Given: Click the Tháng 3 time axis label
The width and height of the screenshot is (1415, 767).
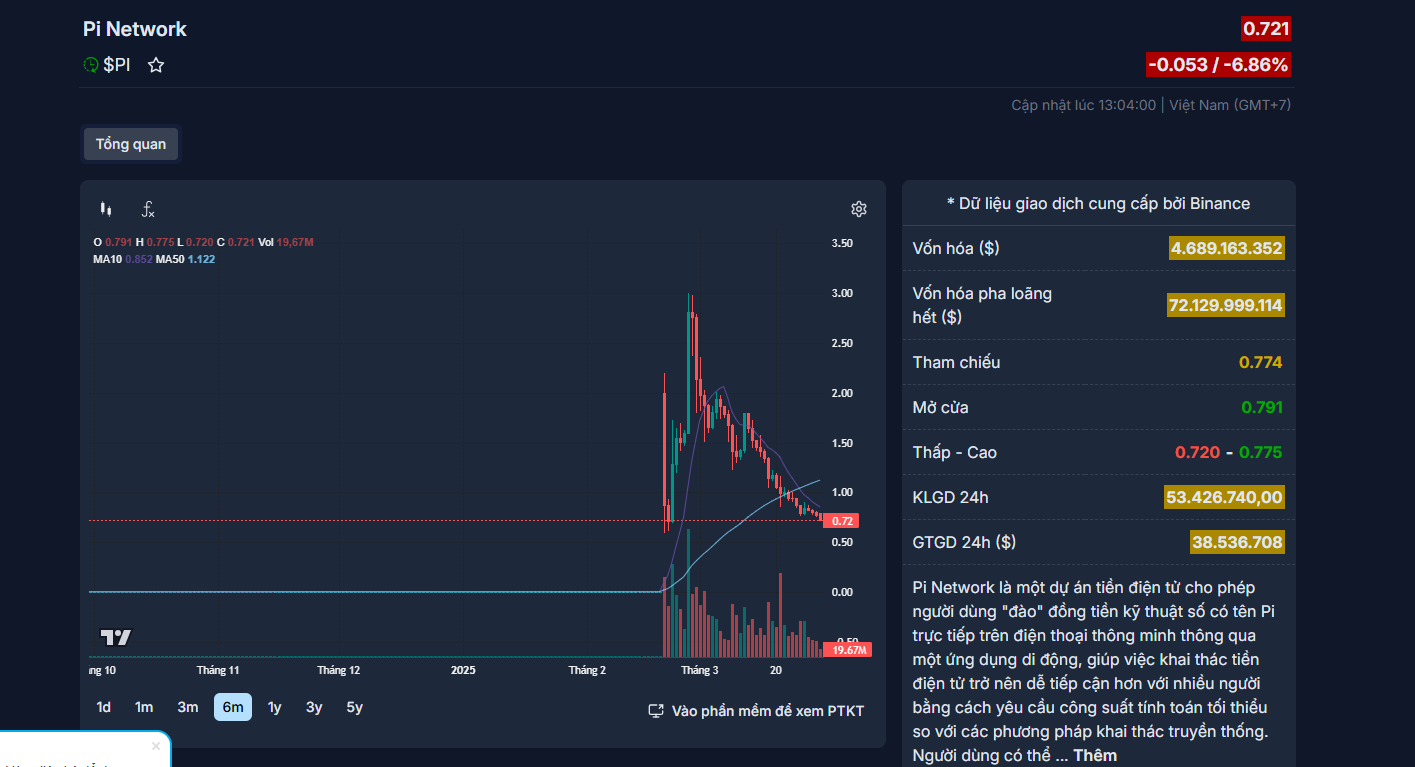Looking at the screenshot, I should (699, 670).
